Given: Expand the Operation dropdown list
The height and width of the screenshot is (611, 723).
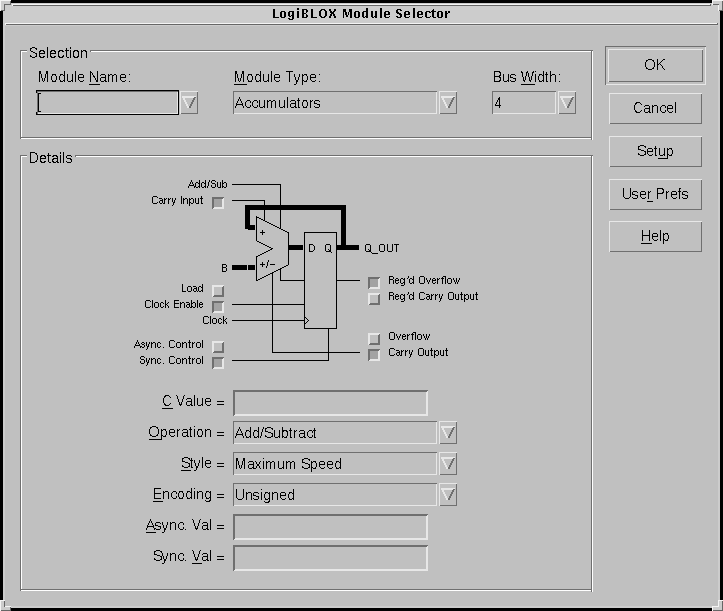Looking at the screenshot, I should pyautogui.click(x=448, y=433).
